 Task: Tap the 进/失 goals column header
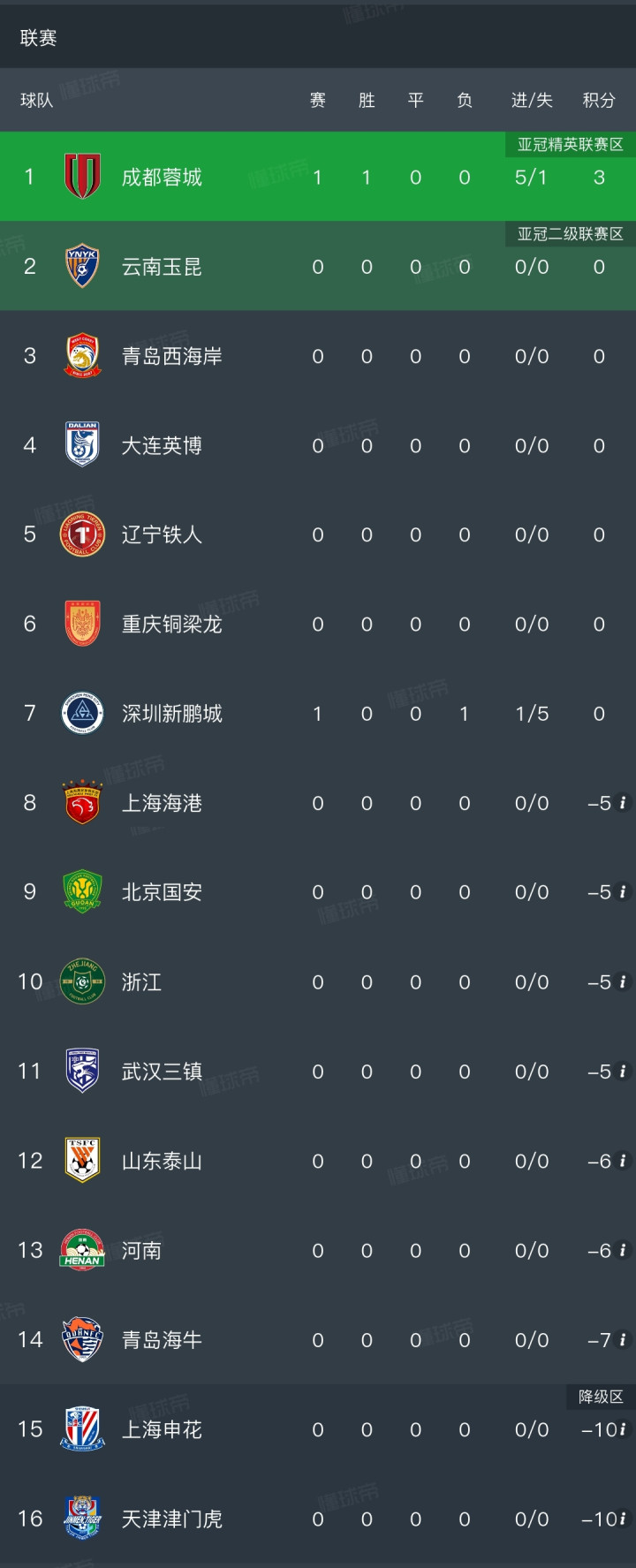[532, 101]
